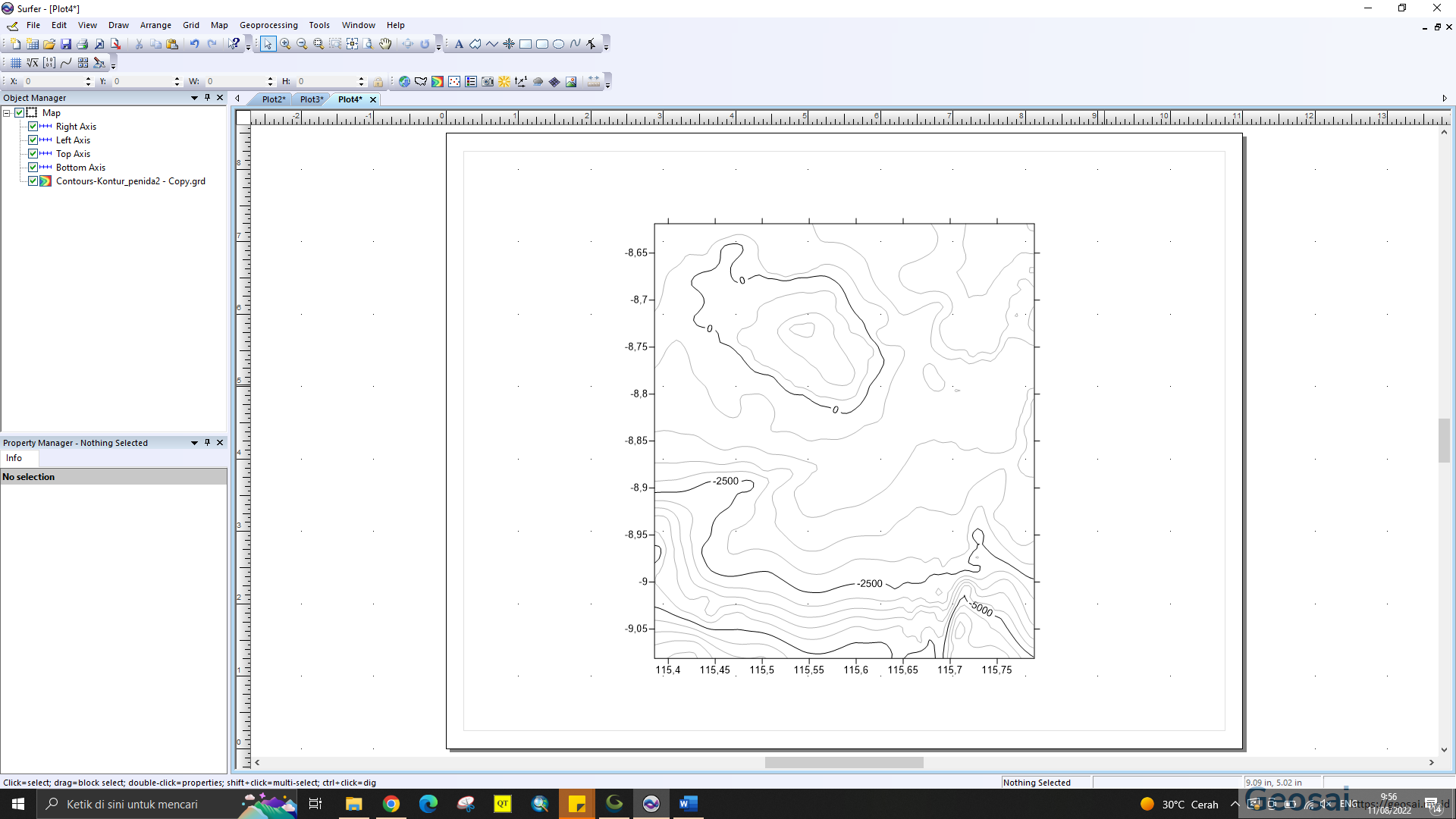Choose the Rectangle drawing tool
Screen dimensions: 1456x819
click(526, 43)
